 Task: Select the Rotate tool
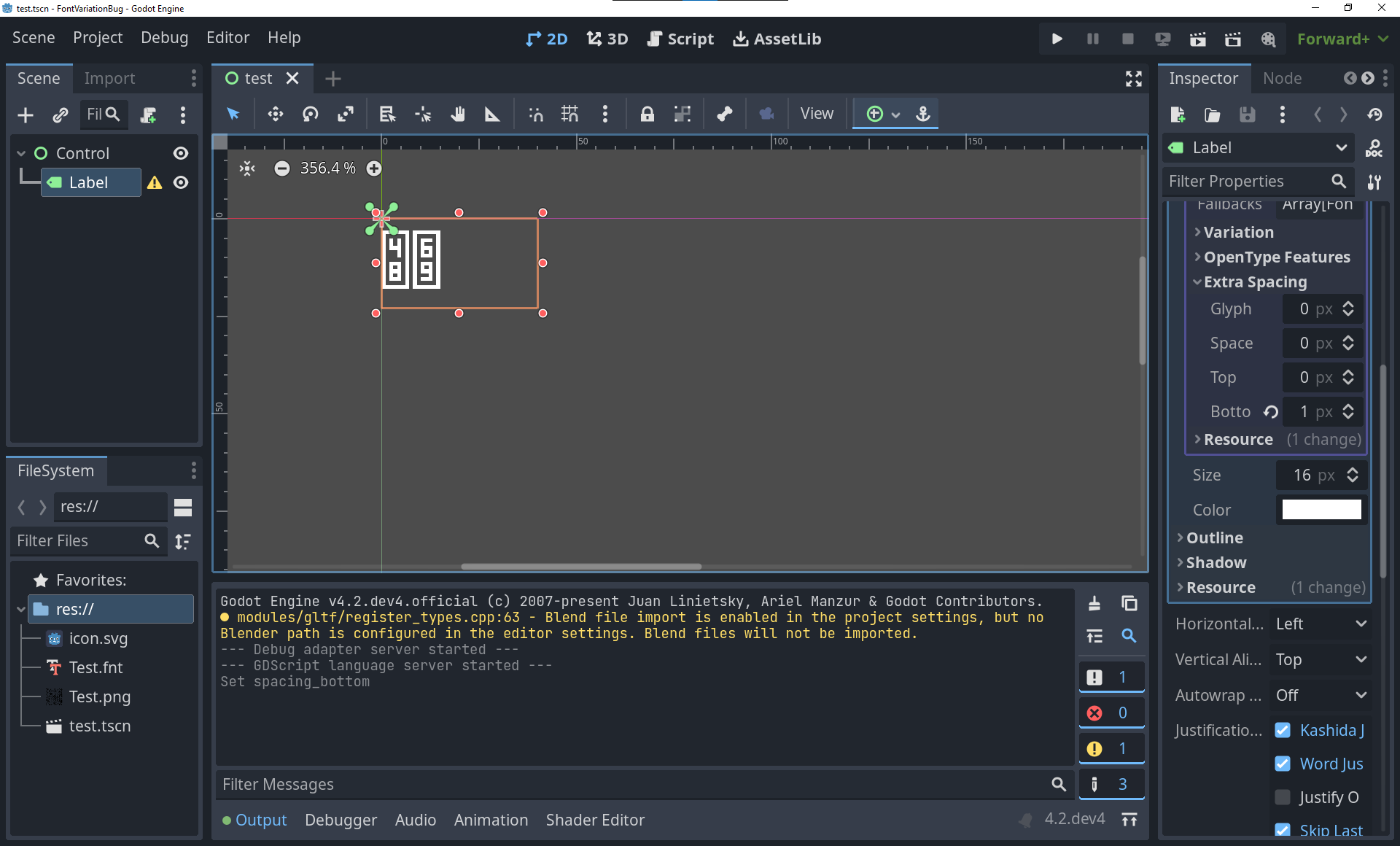tap(310, 114)
